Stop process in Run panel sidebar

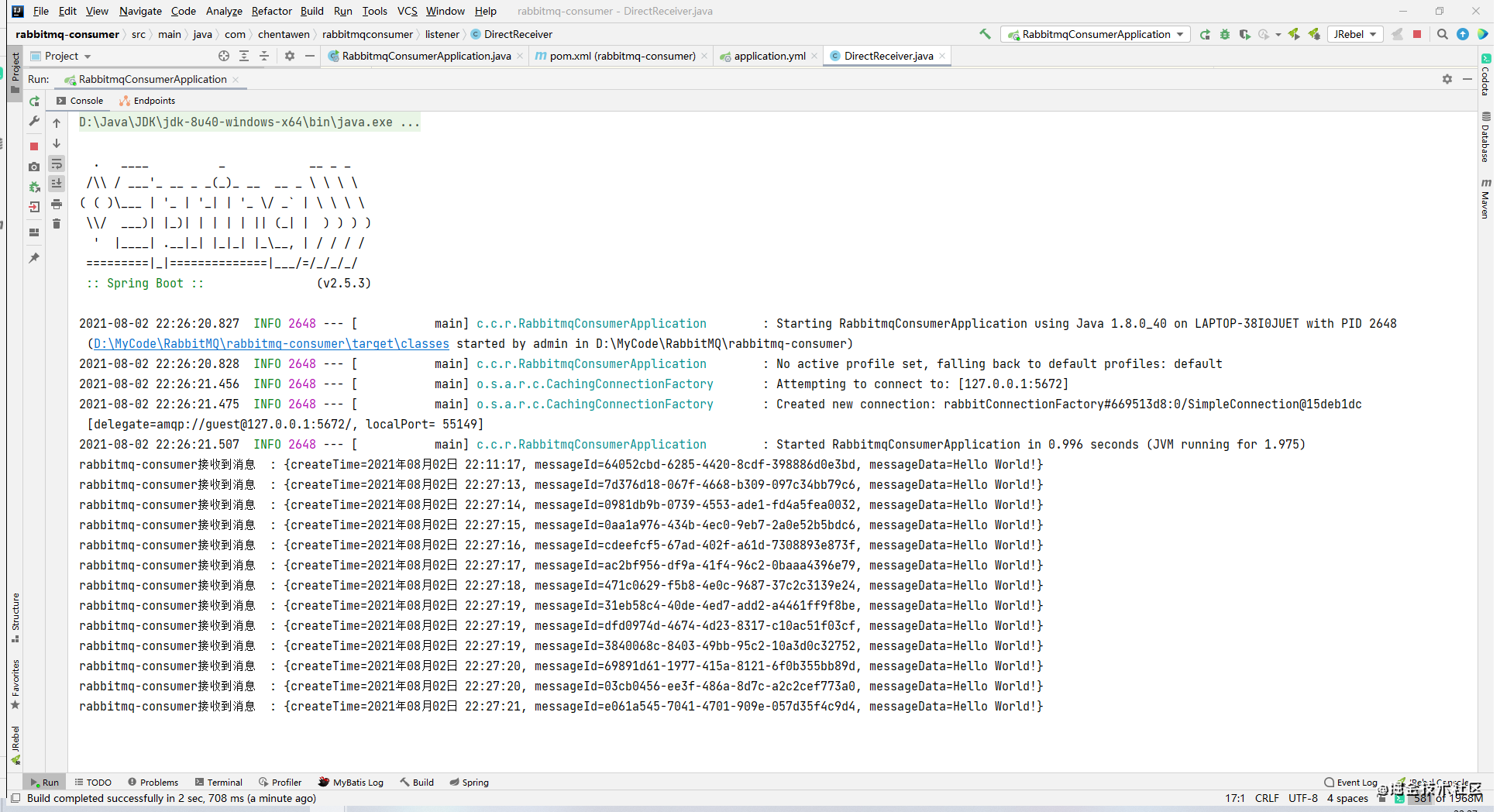pyautogui.click(x=34, y=146)
